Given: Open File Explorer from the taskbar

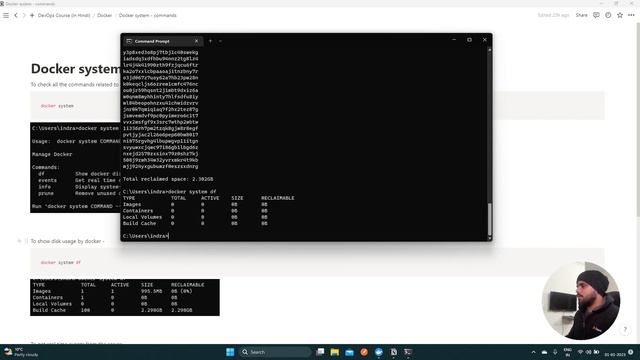Looking at the screenshot, I should pos(335,352).
